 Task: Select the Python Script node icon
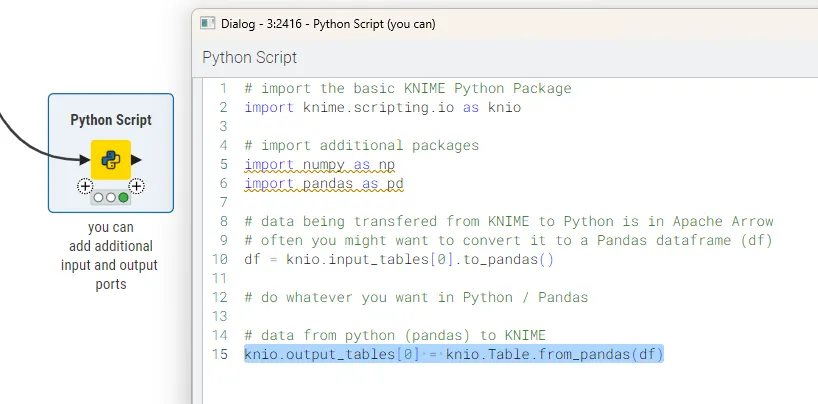(111, 160)
